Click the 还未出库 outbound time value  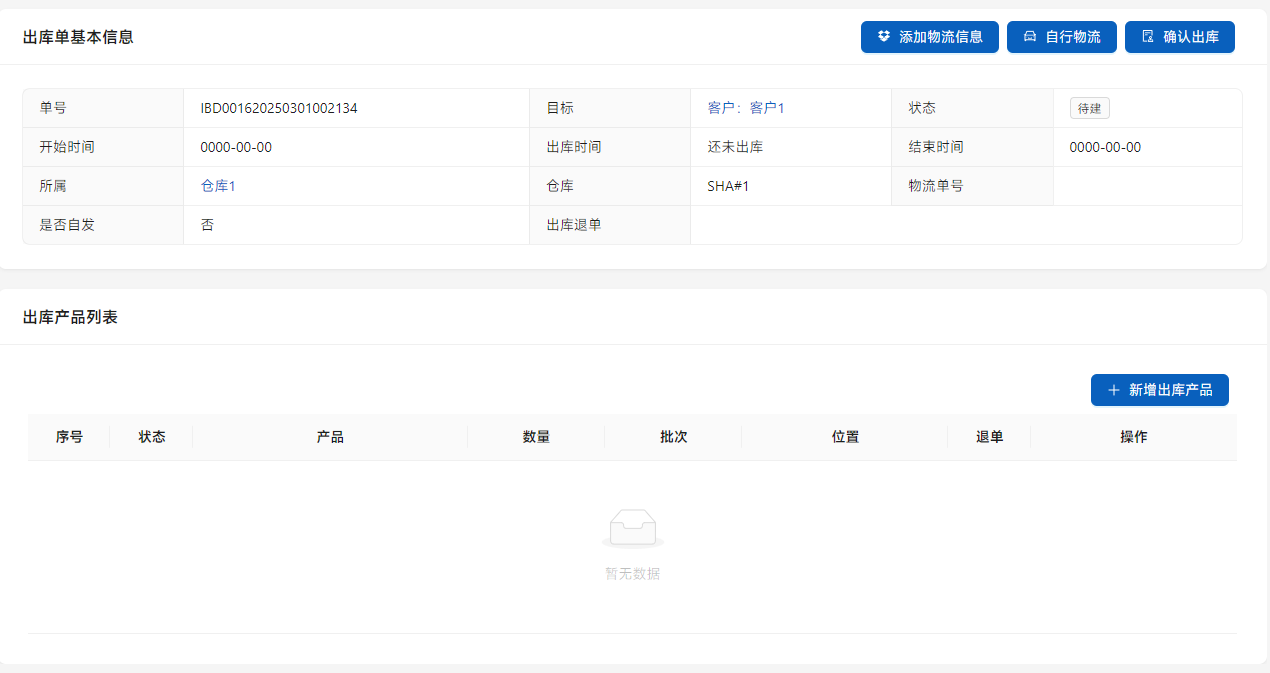tap(735, 147)
